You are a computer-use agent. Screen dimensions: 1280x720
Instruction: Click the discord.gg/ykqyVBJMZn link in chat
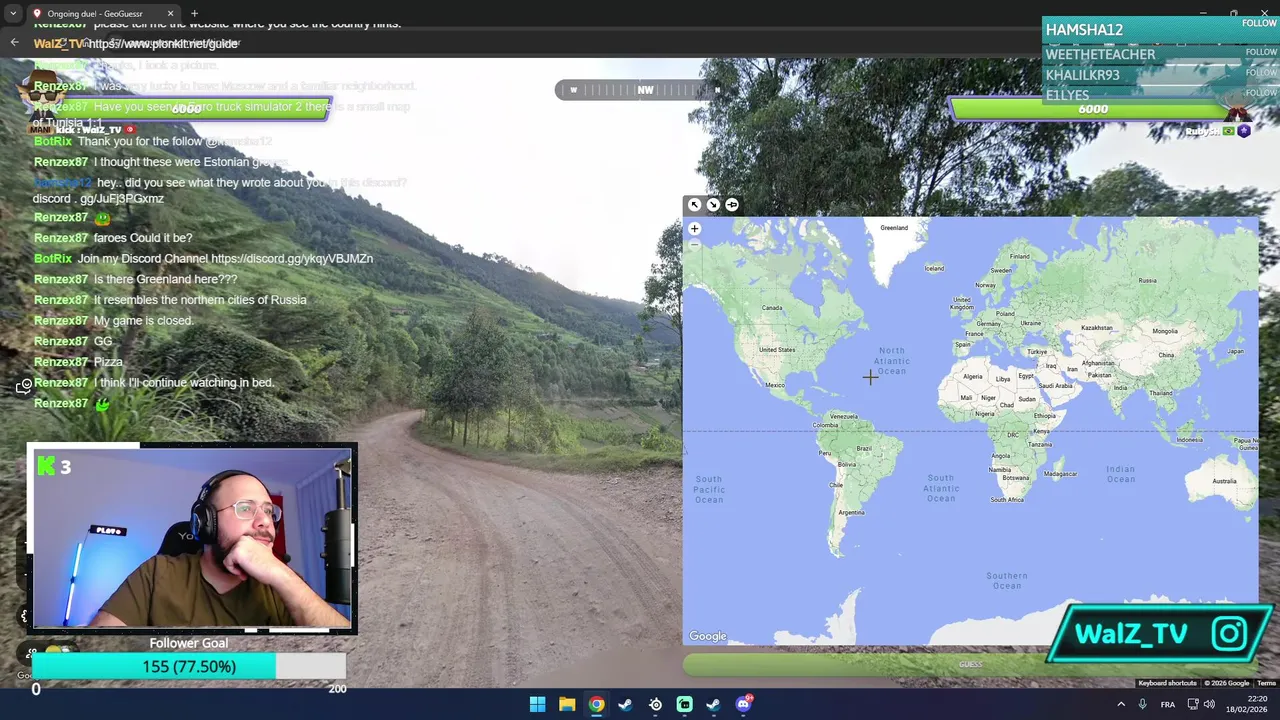(292, 258)
